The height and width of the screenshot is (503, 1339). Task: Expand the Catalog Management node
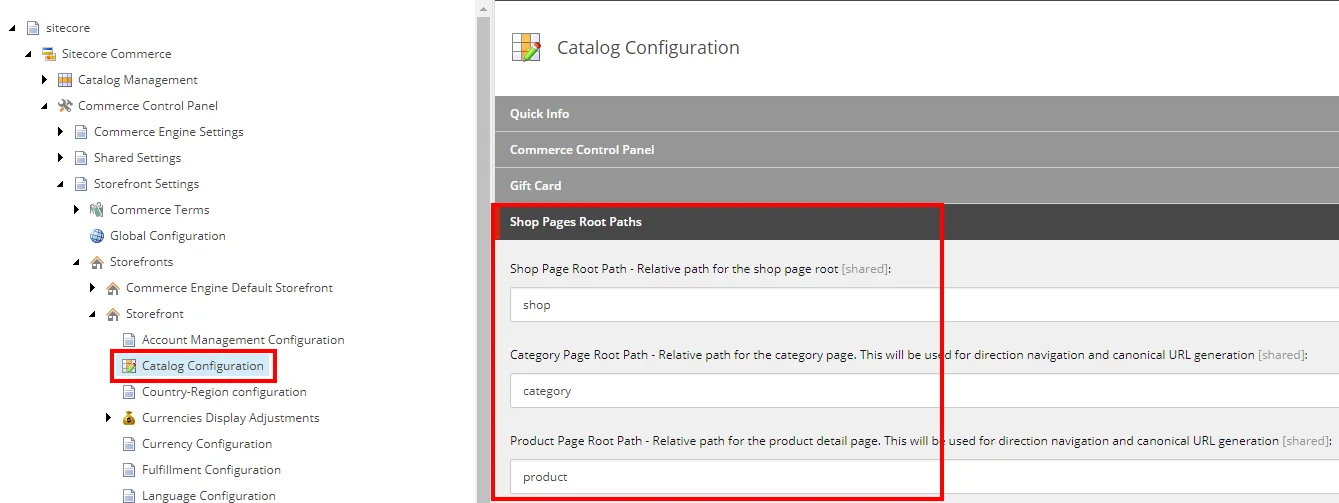pos(44,80)
